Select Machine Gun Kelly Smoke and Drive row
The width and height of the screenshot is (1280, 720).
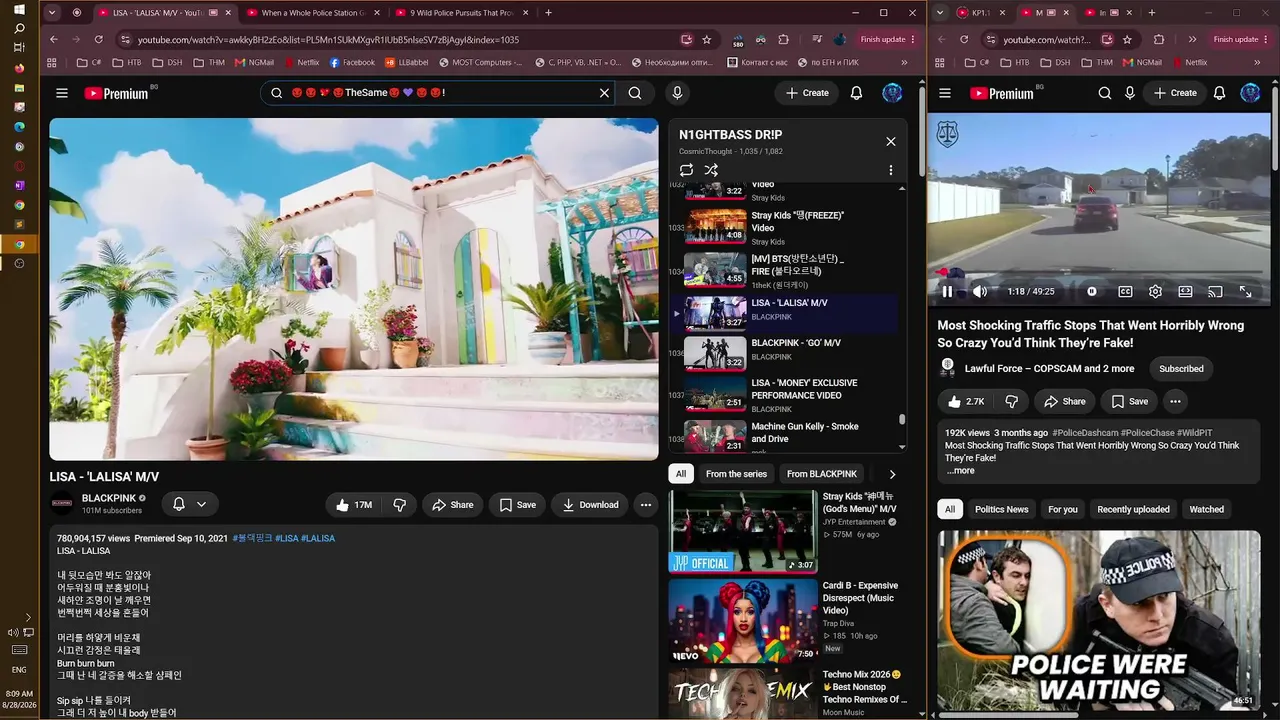783,436
